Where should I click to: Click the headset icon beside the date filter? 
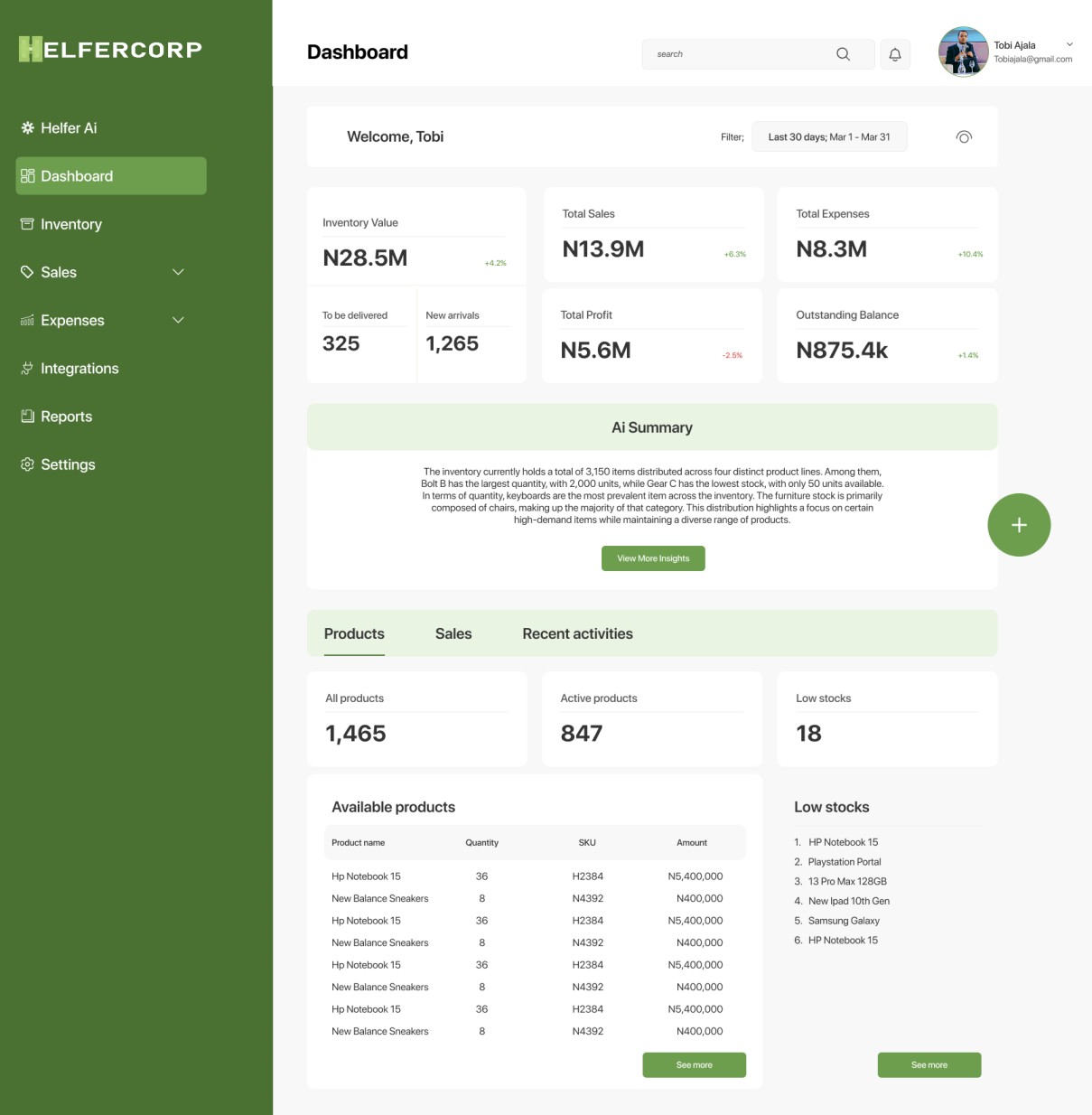click(963, 136)
